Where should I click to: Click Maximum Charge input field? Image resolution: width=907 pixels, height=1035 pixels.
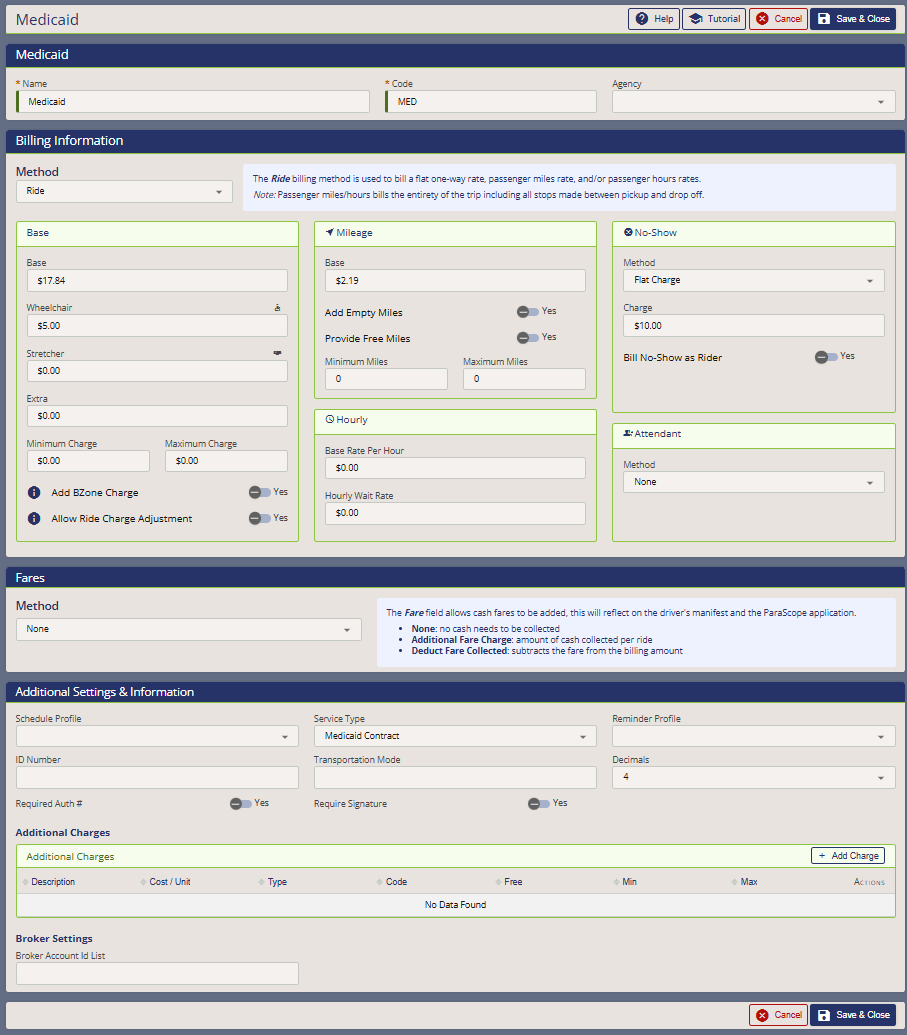coord(226,461)
